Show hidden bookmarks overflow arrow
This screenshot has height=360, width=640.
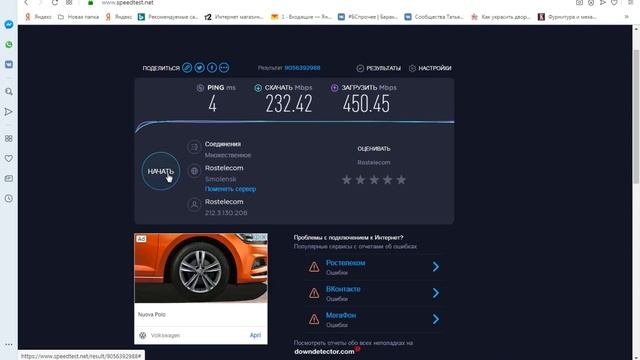pos(627,17)
